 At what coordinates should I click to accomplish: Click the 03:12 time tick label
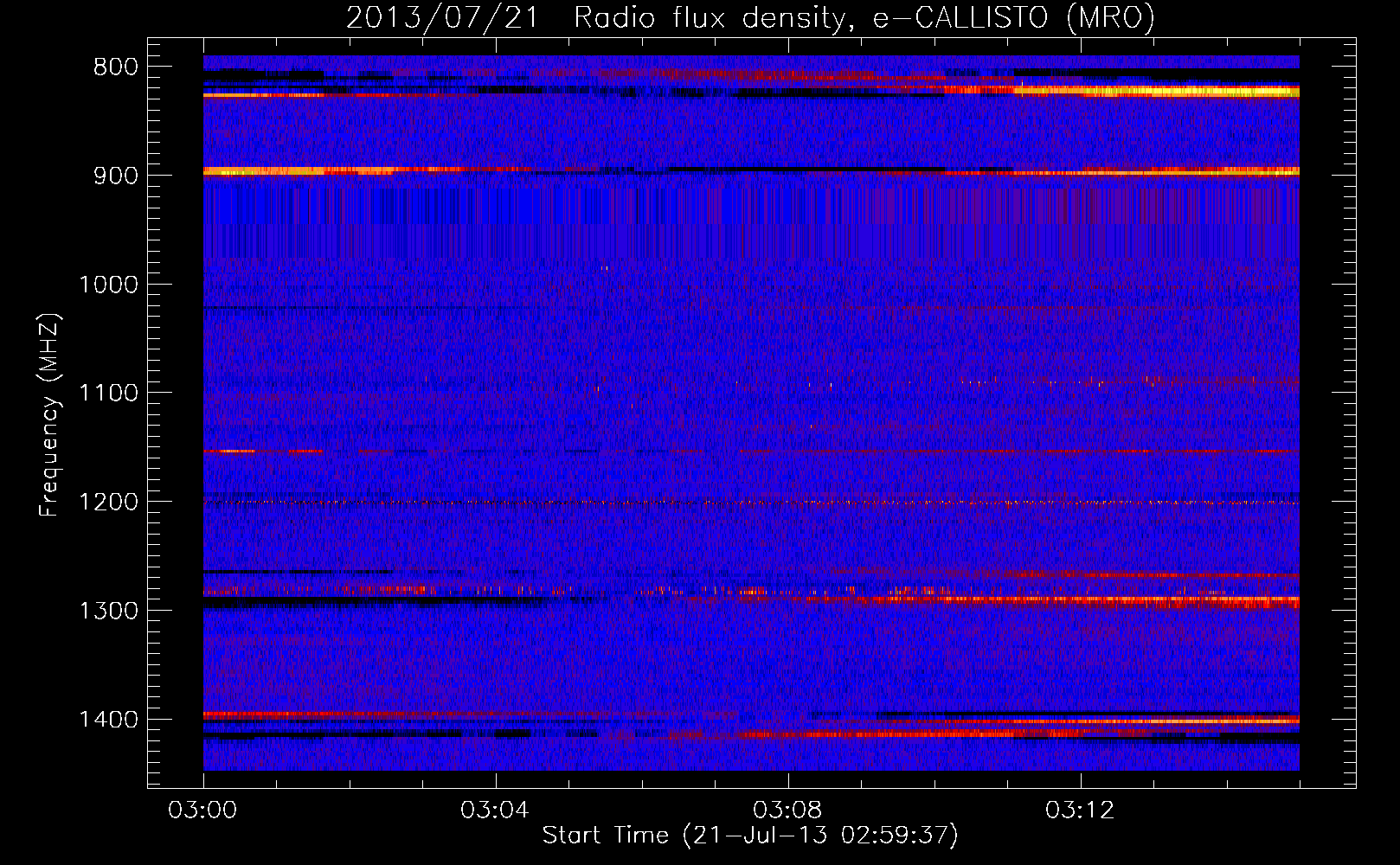1080,811
